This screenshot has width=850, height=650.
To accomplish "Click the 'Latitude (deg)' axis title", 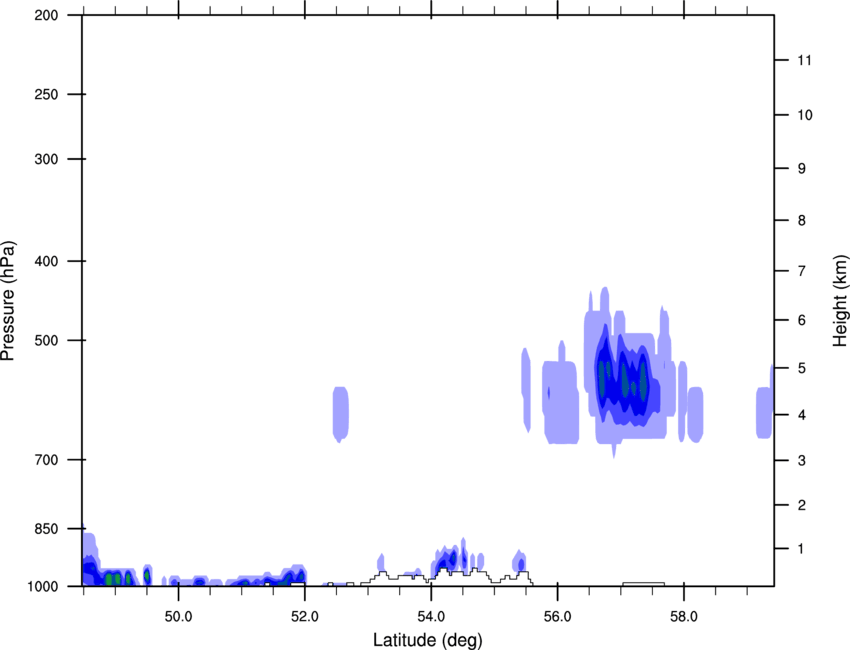I will point(427,640).
